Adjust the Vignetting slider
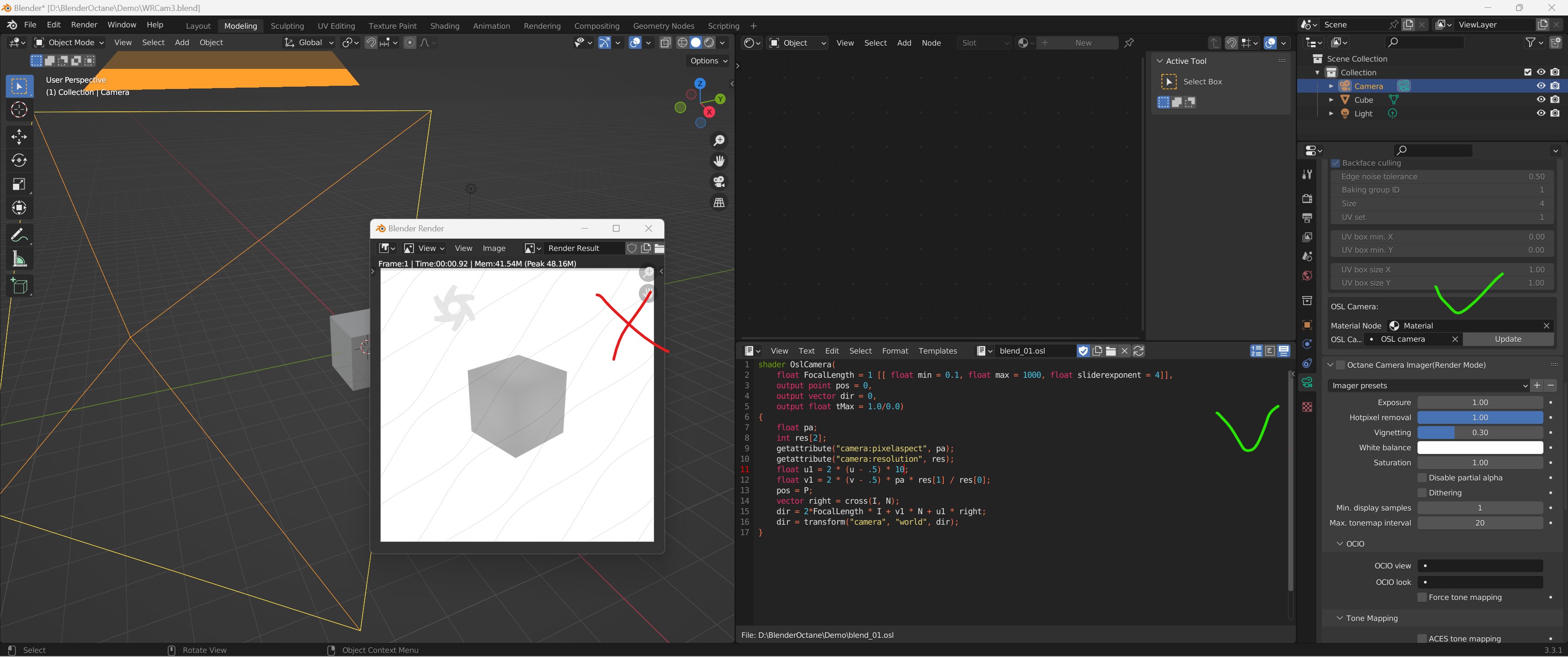 1480,433
